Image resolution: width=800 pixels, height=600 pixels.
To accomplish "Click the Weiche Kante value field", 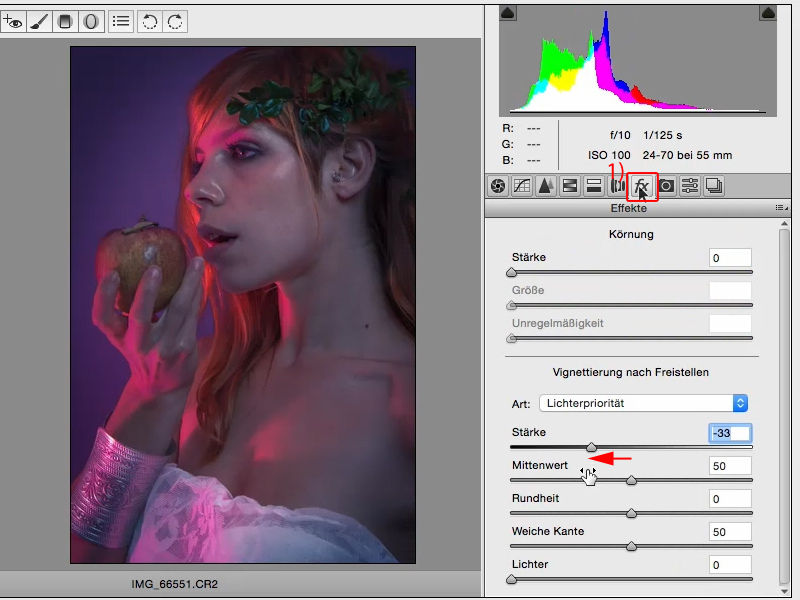I will point(731,532).
